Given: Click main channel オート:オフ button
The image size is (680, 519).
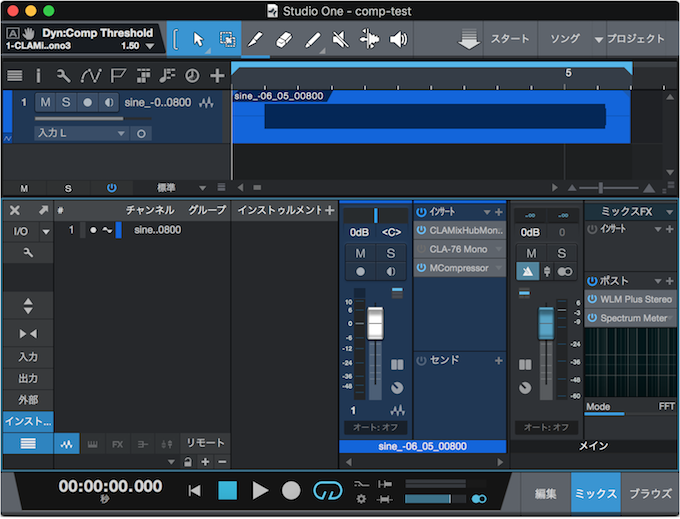Looking at the screenshot, I should pos(546,428).
